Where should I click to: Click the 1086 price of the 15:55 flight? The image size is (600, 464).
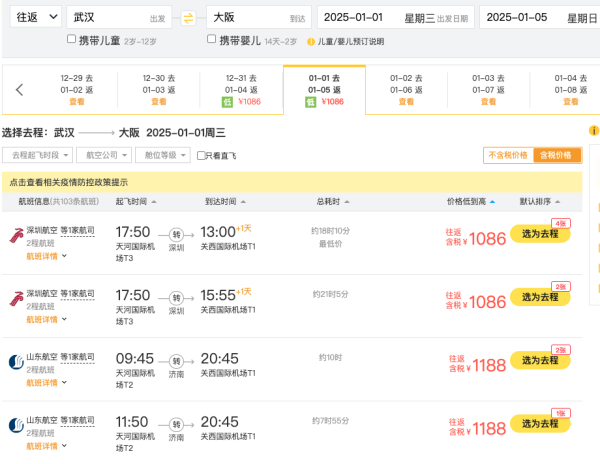(487, 302)
